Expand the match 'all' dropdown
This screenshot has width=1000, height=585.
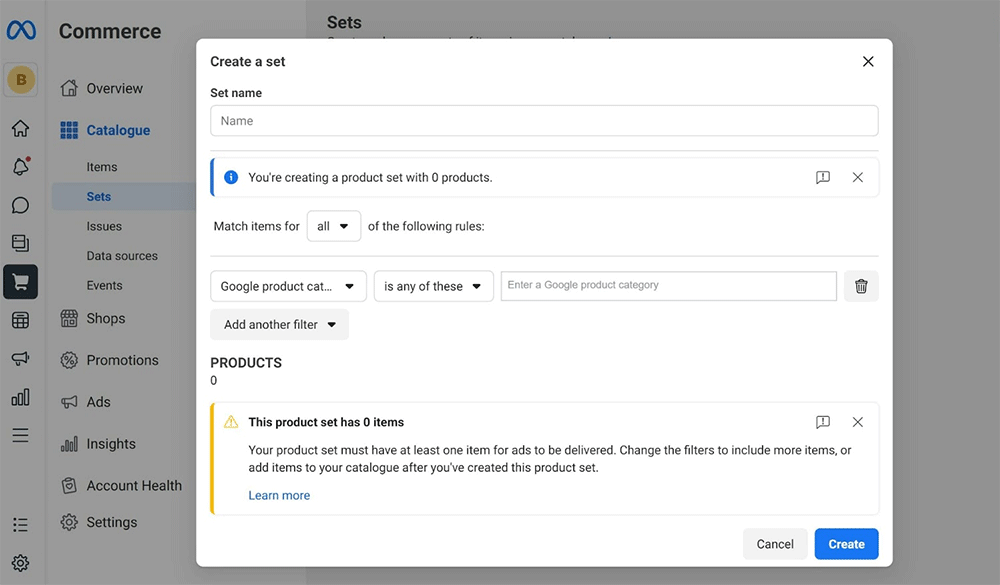point(333,226)
